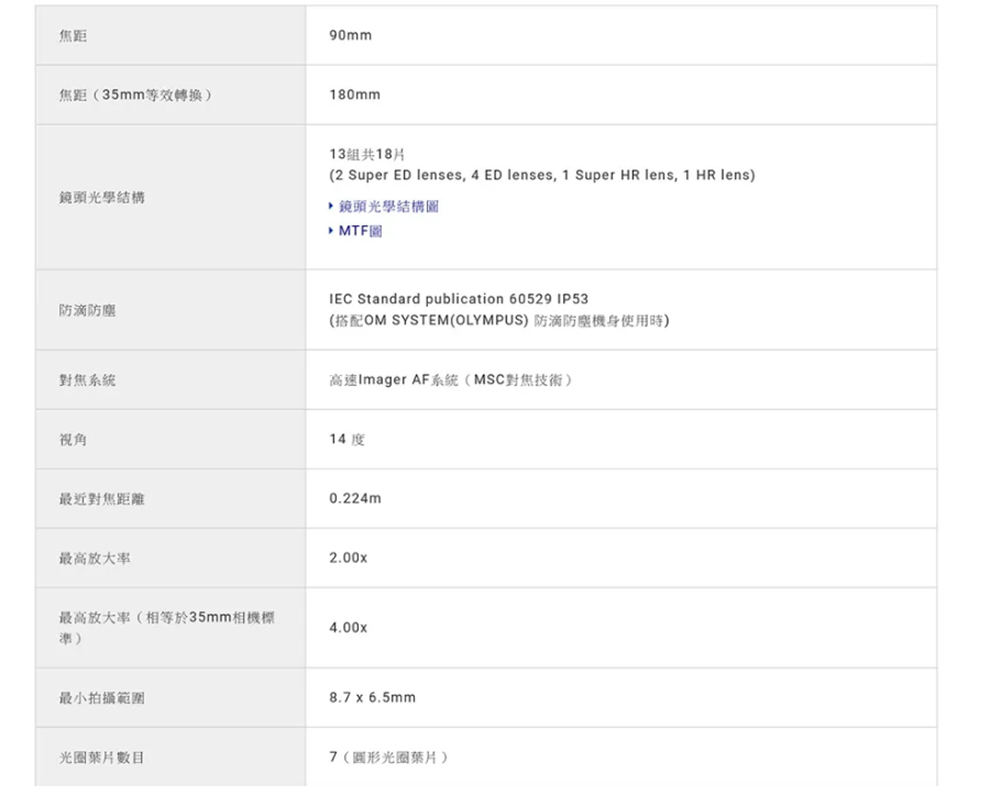Click the 13組共18片 text
This screenshot has width=990, height=796.
(x=366, y=154)
